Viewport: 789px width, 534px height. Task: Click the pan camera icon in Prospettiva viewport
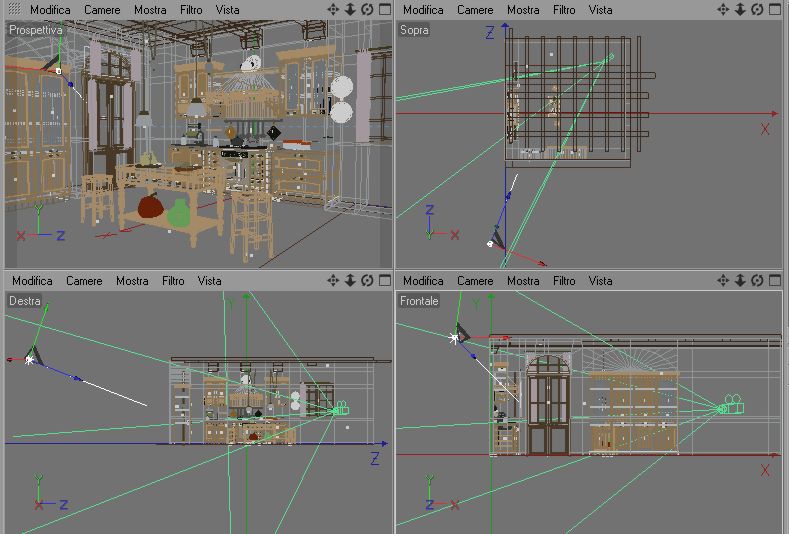tap(333, 10)
